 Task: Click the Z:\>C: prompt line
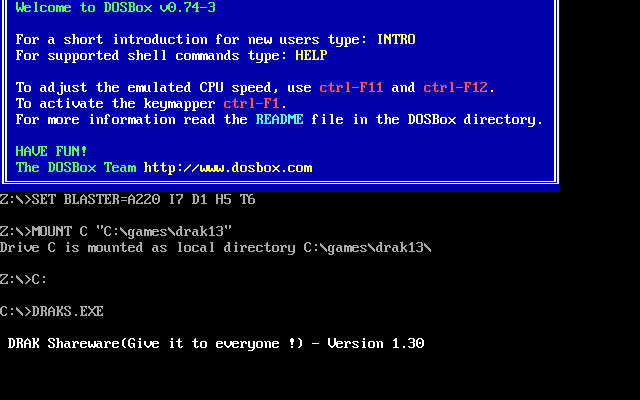pyautogui.click(x=24, y=280)
